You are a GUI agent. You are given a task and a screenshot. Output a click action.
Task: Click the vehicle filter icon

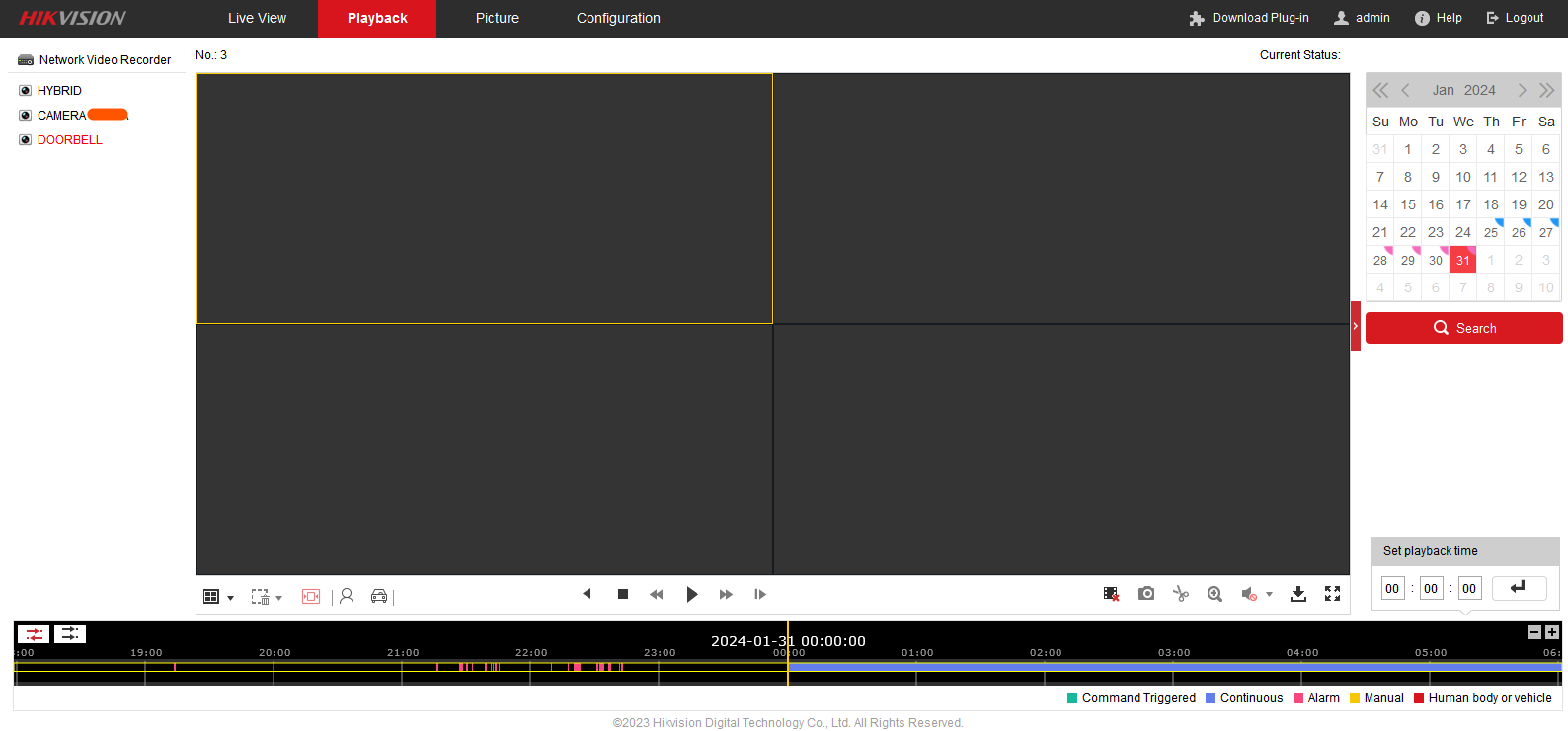(x=379, y=596)
